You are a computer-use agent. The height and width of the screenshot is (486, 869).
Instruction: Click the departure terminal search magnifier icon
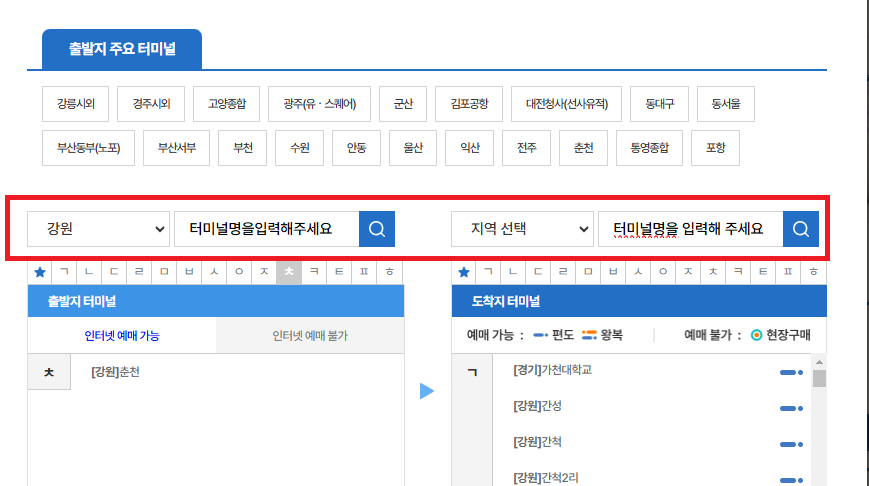[377, 229]
